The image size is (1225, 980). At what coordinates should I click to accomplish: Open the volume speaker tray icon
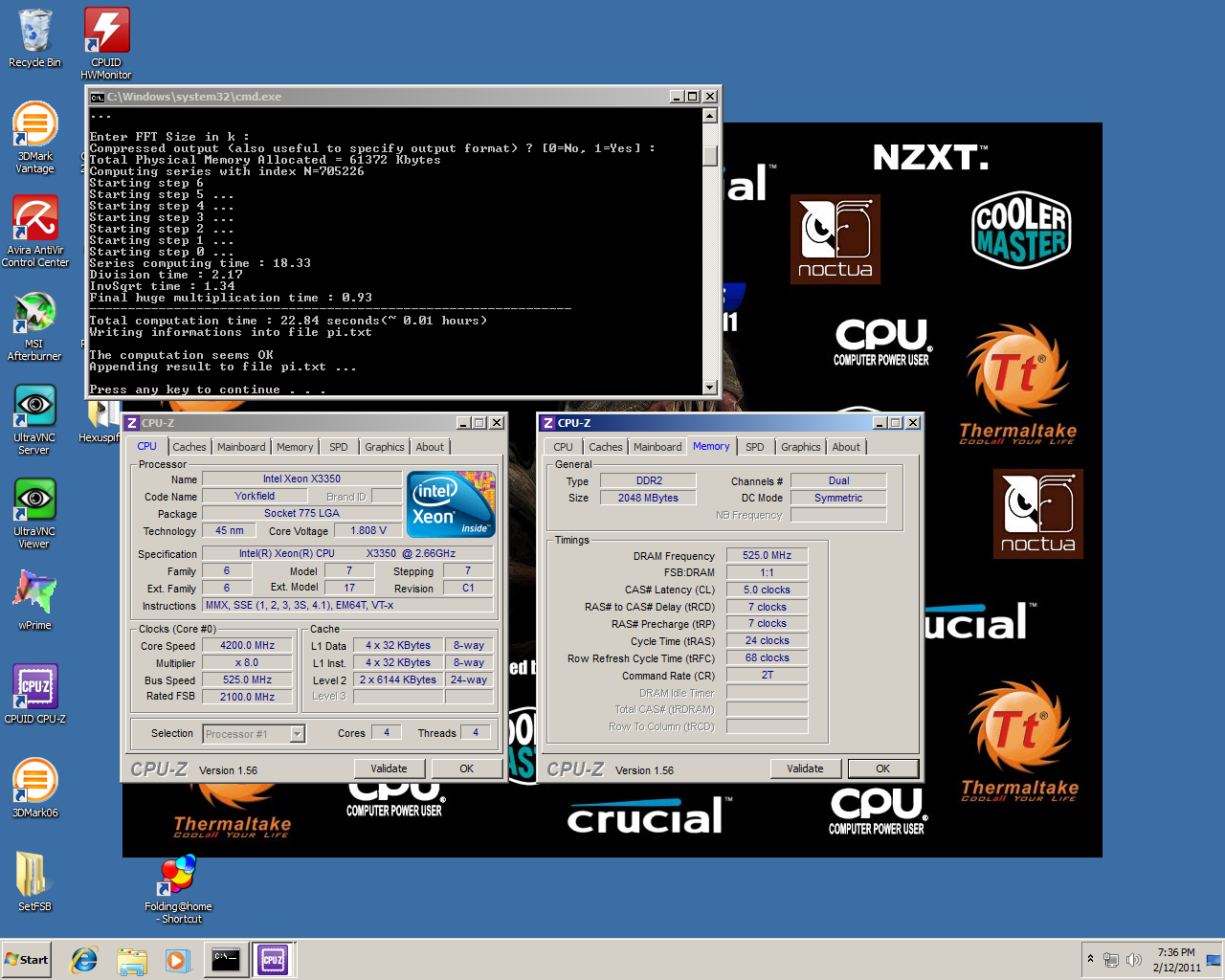tap(1134, 960)
